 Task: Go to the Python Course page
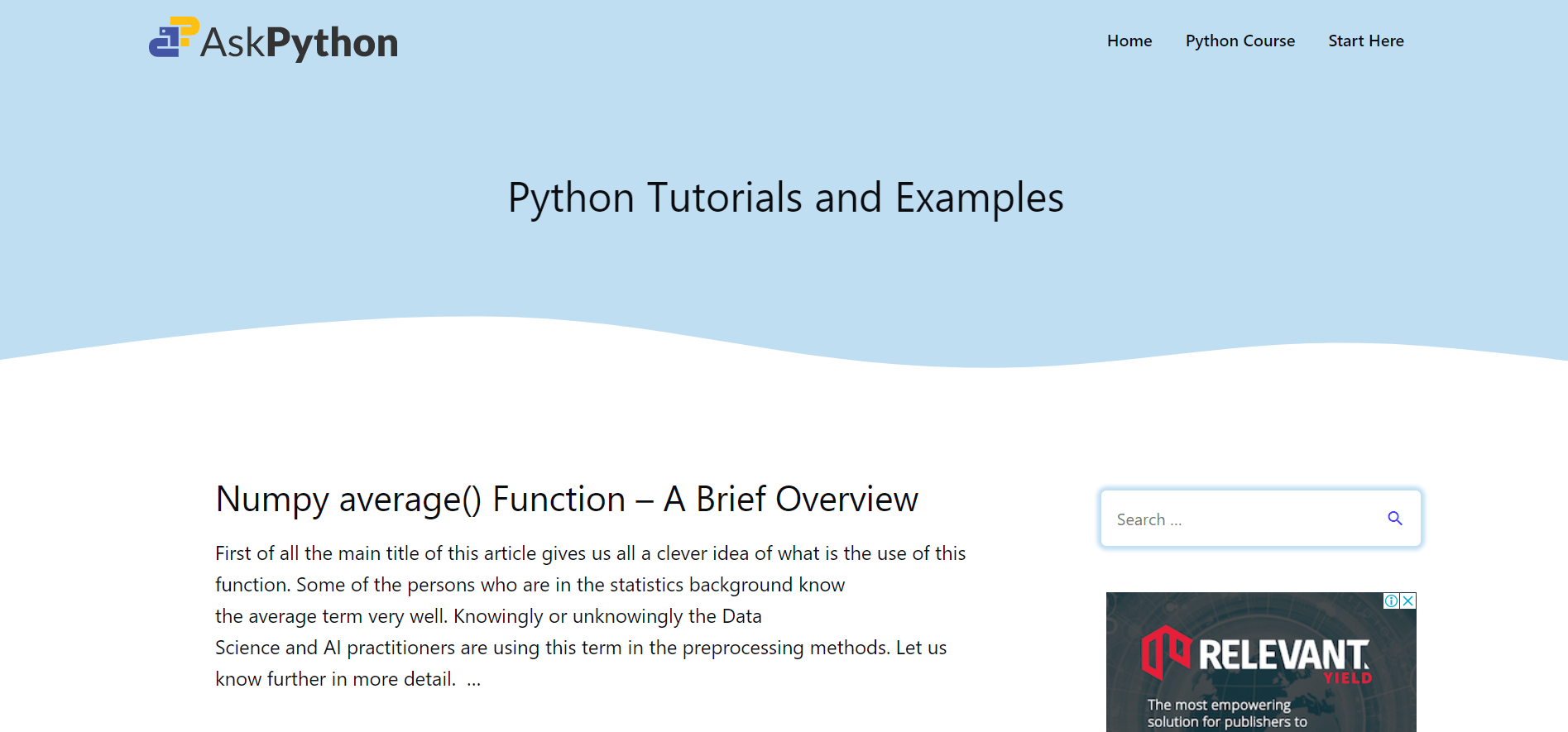(x=1240, y=41)
